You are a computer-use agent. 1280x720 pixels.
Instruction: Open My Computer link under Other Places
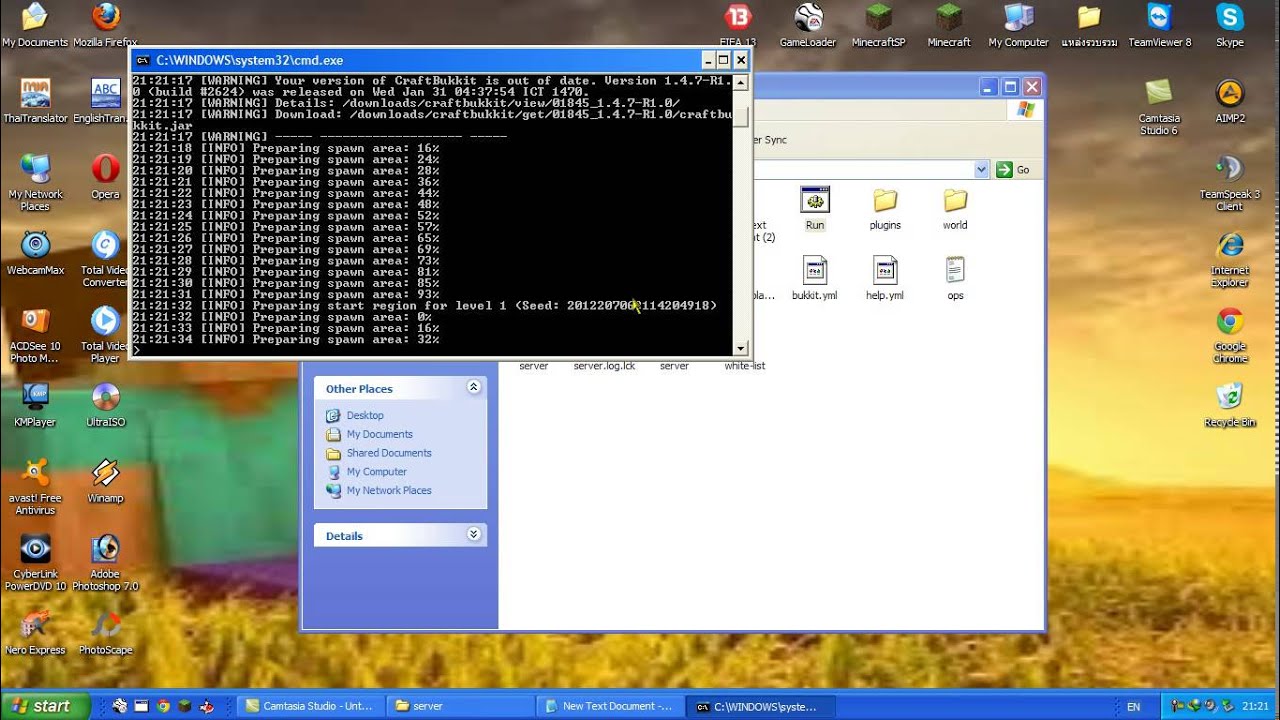(377, 472)
